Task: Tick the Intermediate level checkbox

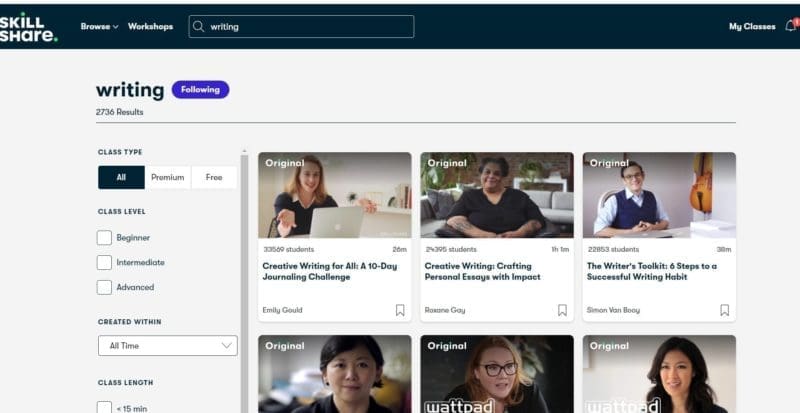Action: 104,262
